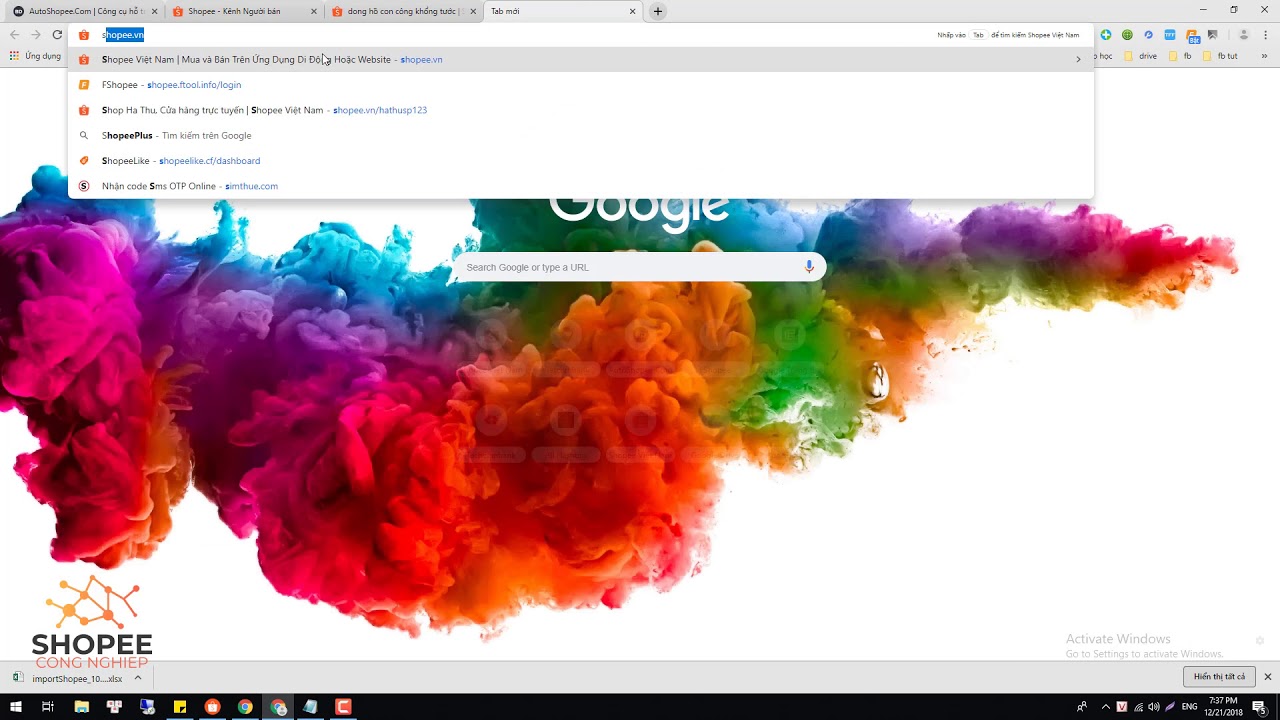Open Windows Start menu
Image resolution: width=1280 pixels, height=720 pixels.
[16, 707]
